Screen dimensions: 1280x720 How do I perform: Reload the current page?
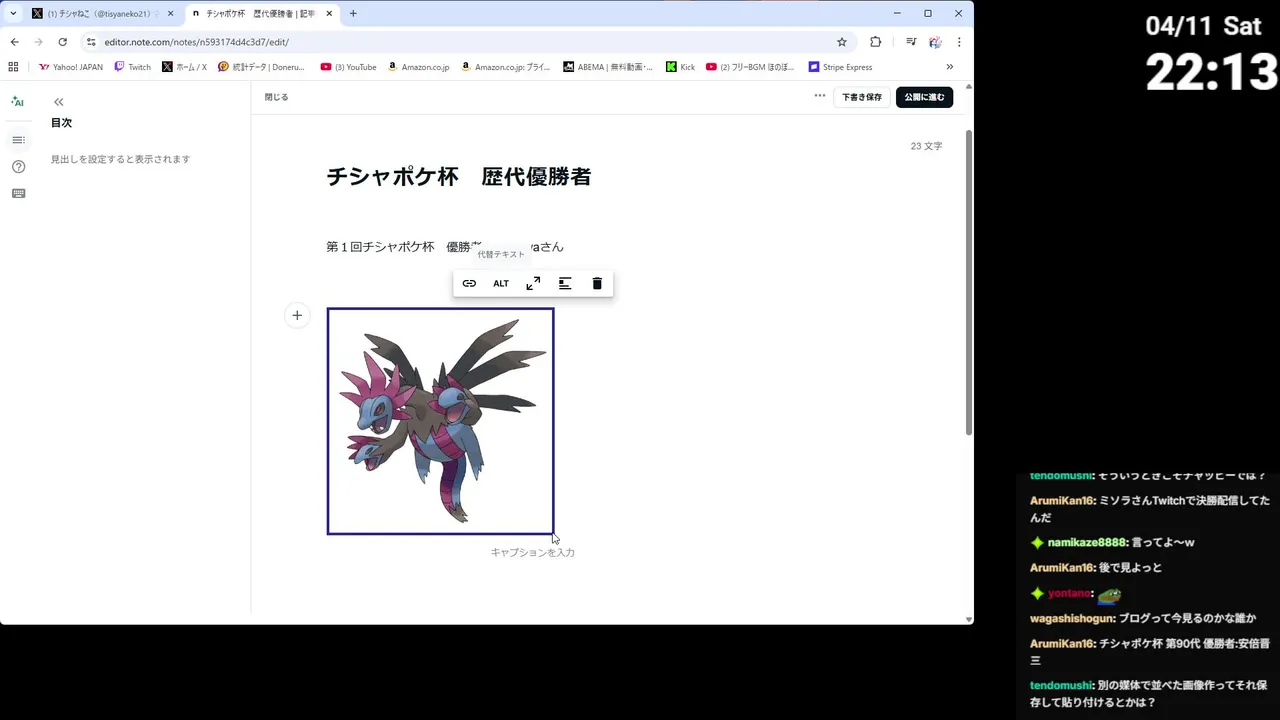[x=62, y=42]
